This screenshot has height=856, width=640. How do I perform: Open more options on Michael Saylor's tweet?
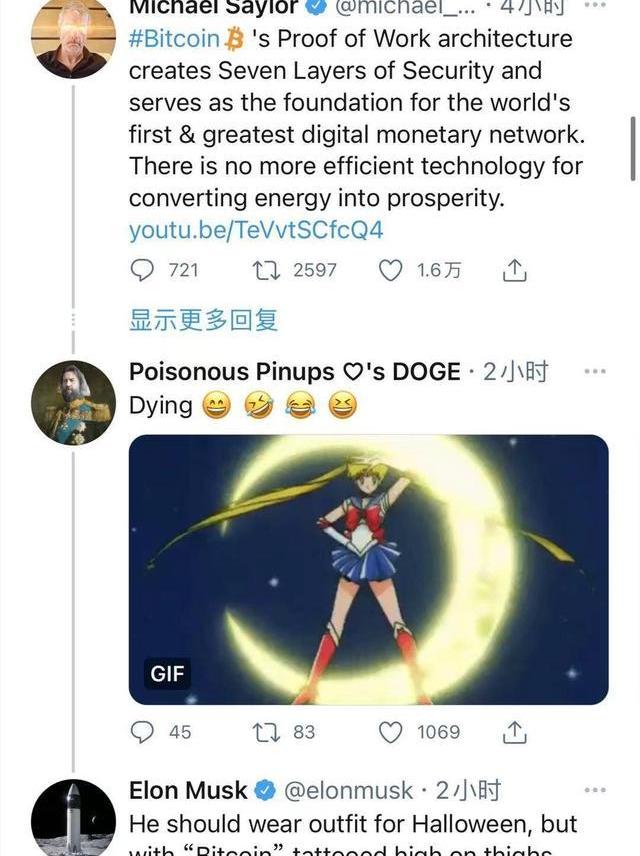point(595,6)
